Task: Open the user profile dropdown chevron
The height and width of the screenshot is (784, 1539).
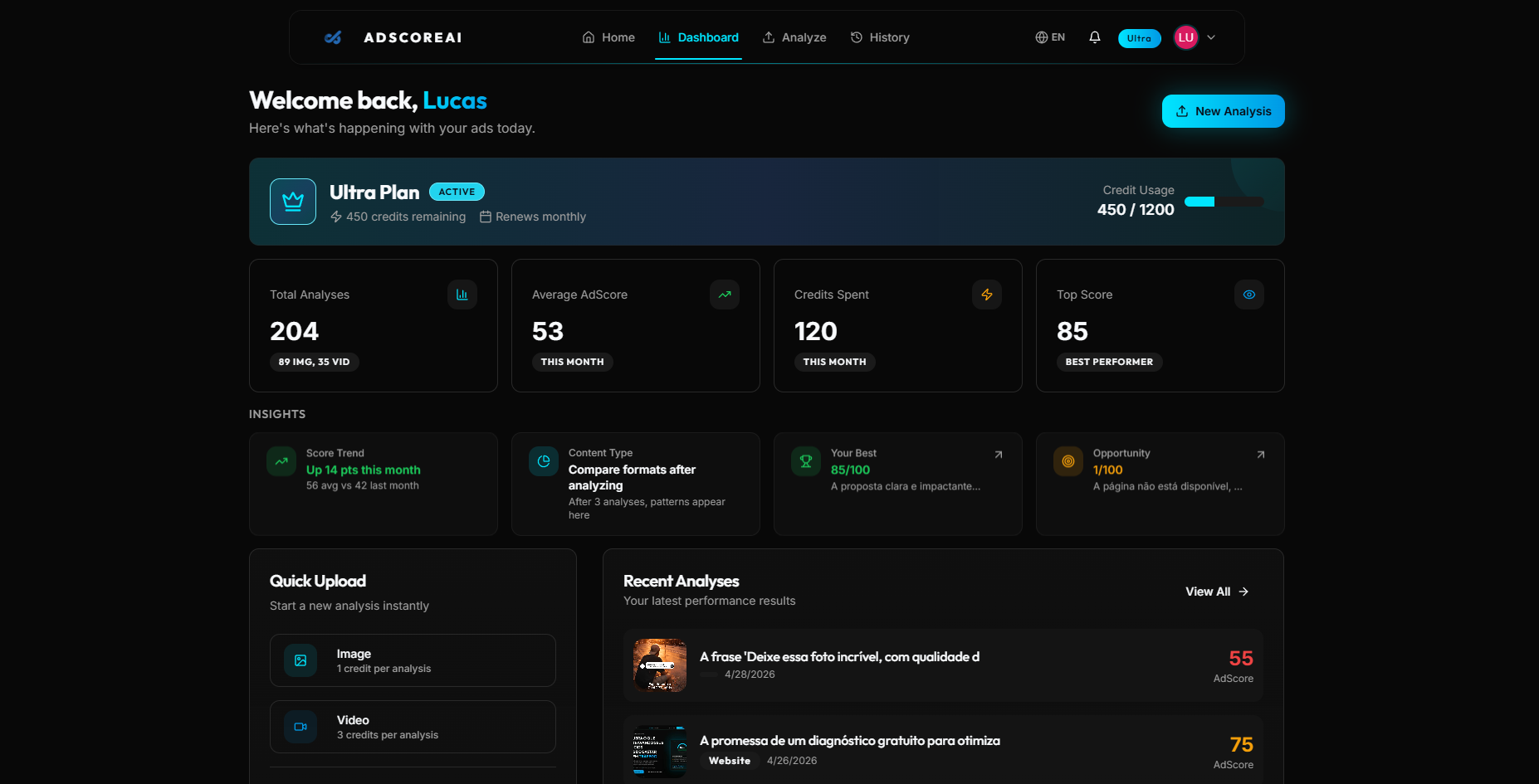Action: [x=1211, y=37]
